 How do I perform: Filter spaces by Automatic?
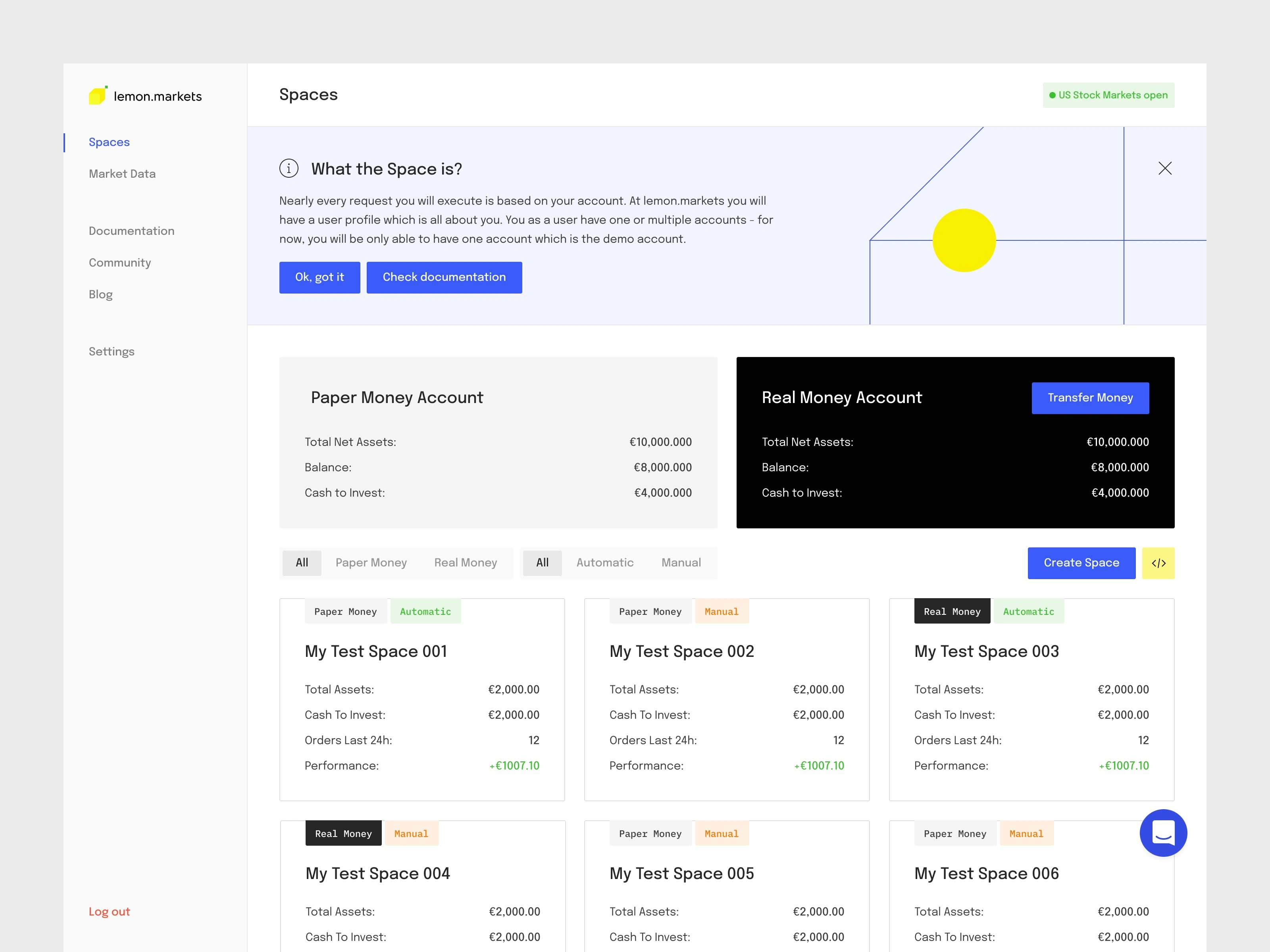(605, 563)
